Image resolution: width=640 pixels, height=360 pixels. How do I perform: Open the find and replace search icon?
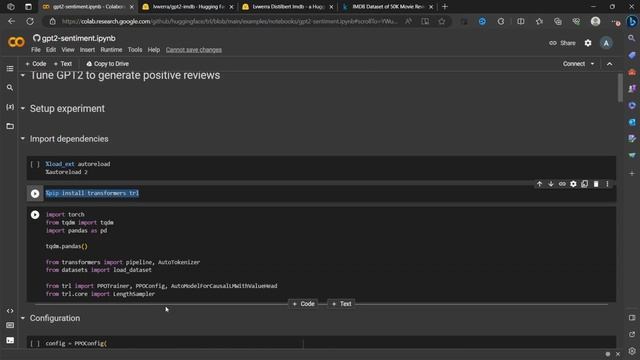[x=10, y=88]
